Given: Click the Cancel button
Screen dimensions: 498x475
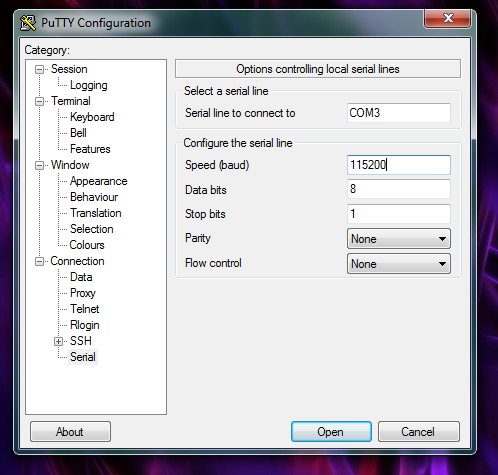Looking at the screenshot, I should [419, 432].
